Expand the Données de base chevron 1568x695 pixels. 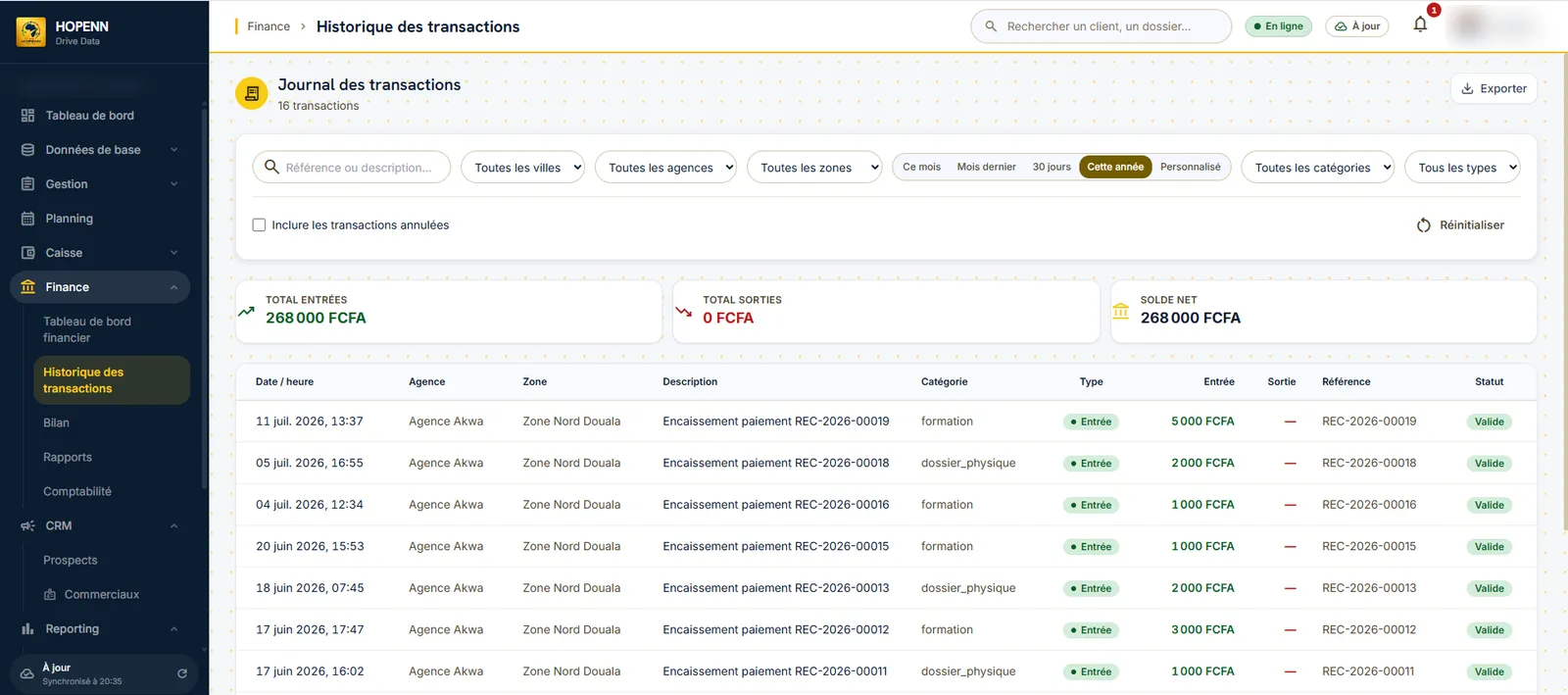coord(174,150)
